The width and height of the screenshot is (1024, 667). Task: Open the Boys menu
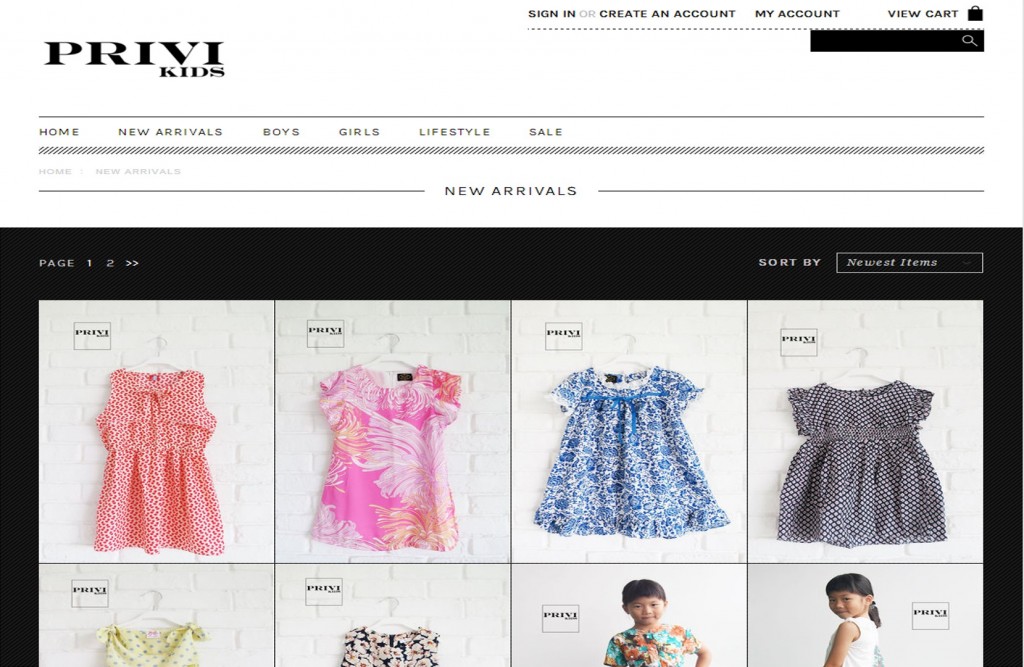point(281,132)
